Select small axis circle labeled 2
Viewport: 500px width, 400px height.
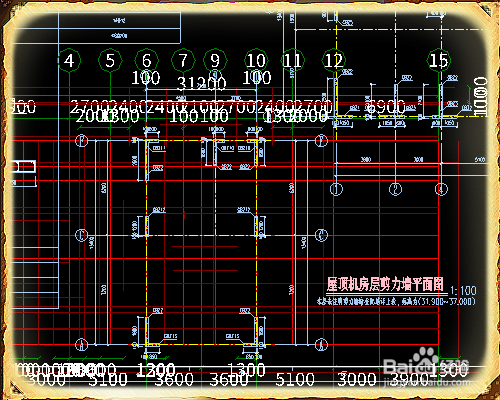395,189
